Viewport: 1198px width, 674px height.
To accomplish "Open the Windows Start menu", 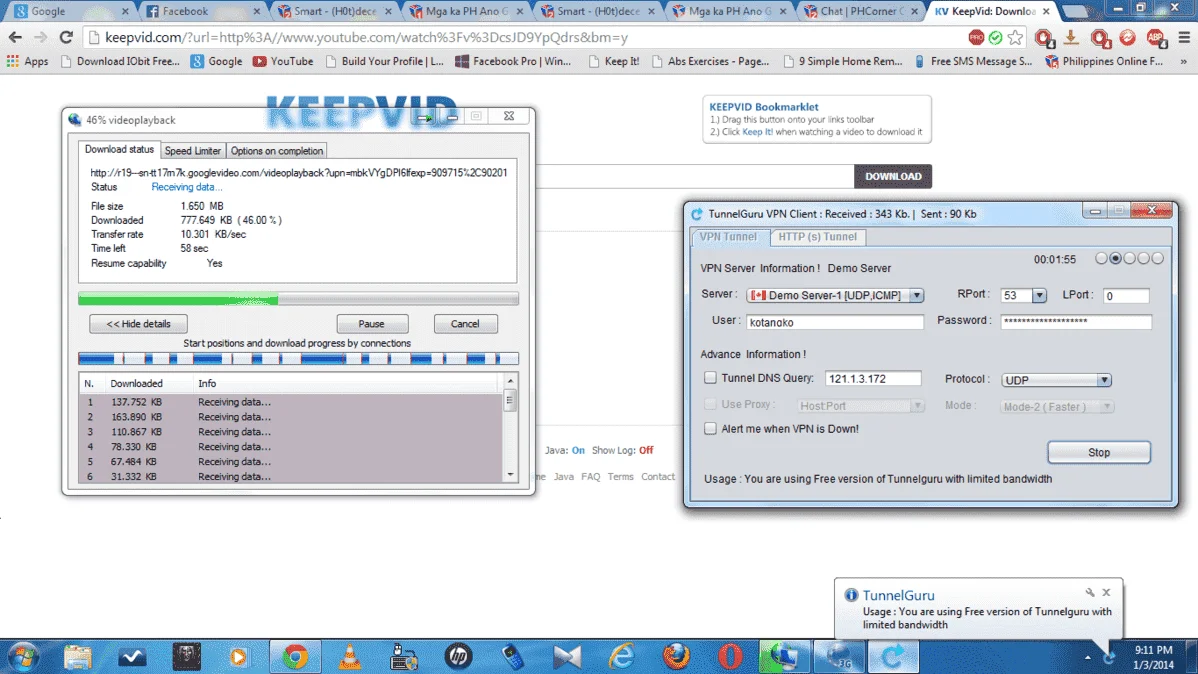I will (24, 656).
